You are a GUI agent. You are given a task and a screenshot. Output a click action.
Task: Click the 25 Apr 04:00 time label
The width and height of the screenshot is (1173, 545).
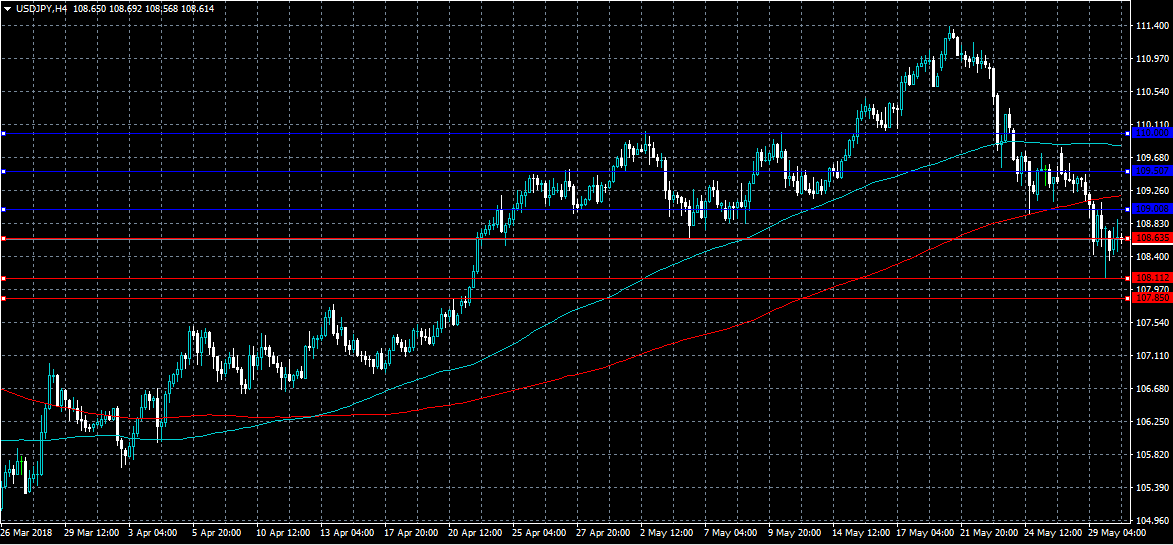coord(540,533)
